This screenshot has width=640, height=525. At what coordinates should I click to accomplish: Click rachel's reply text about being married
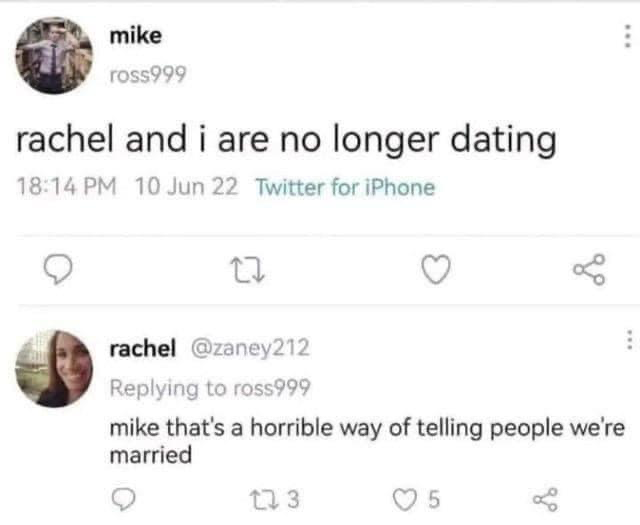(x=366, y=441)
